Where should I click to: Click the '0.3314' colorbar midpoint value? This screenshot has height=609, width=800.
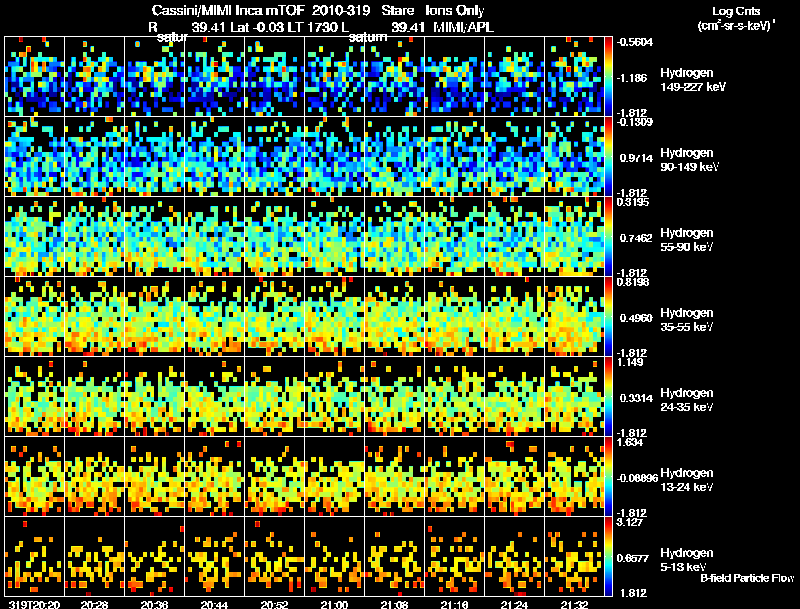[636, 398]
